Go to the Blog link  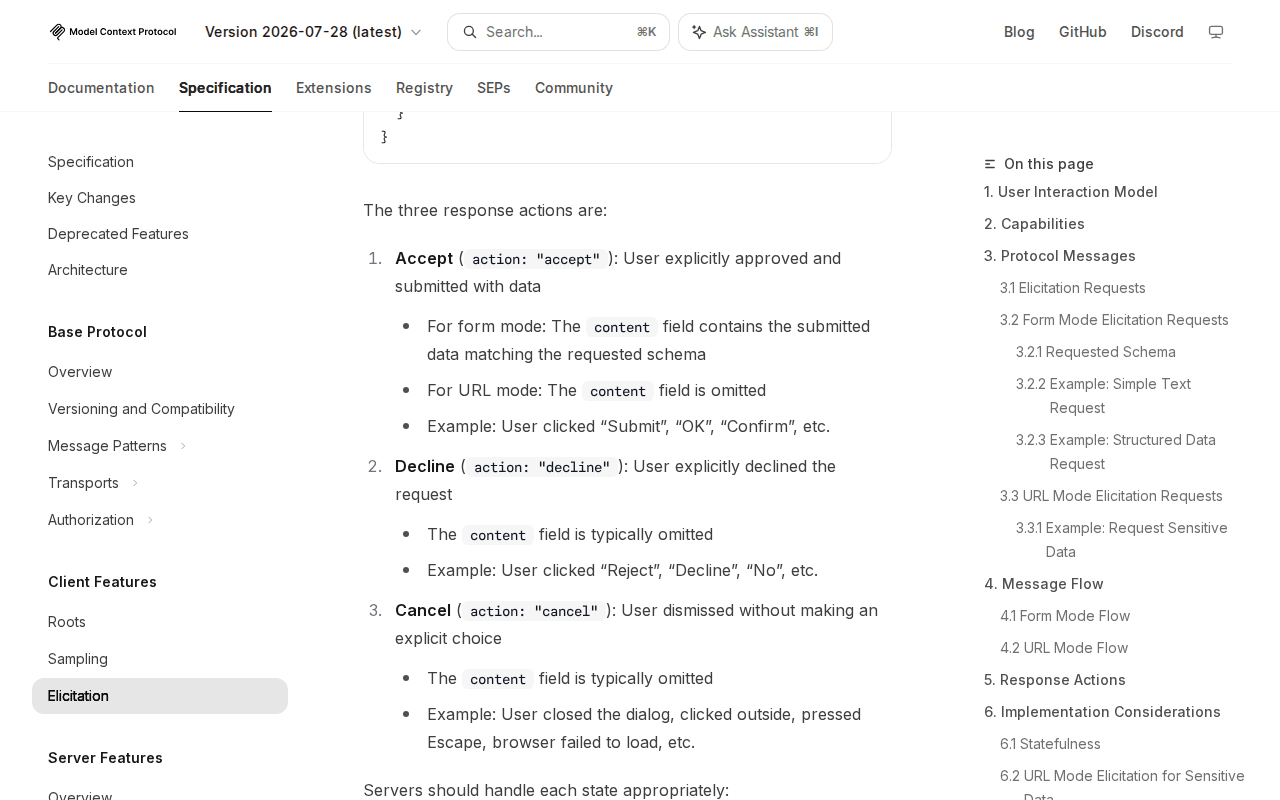click(x=1019, y=32)
